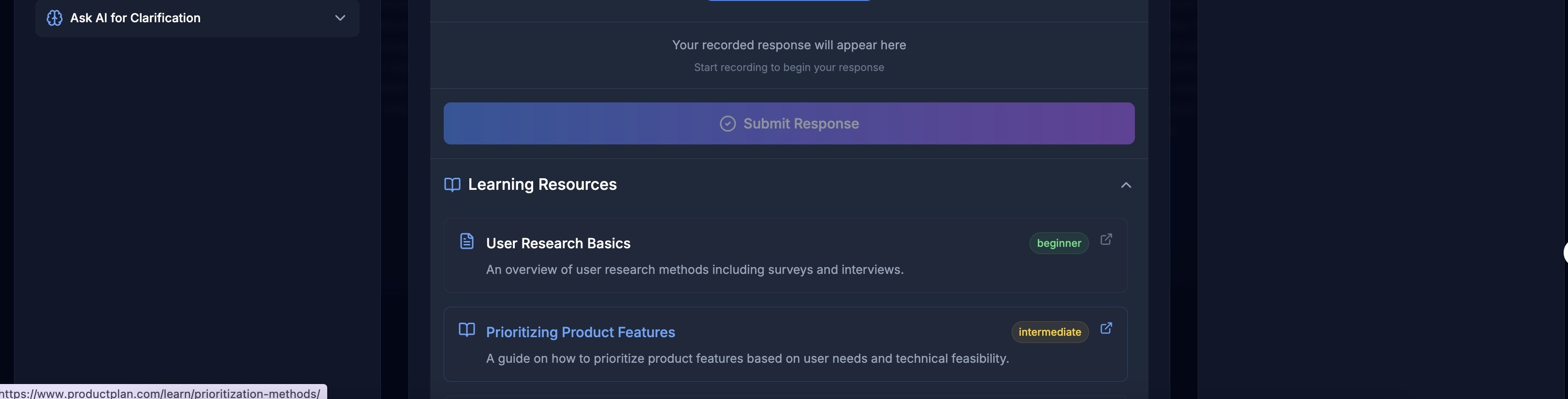The height and width of the screenshot is (399, 1568).
Task: Click the beginner difficulty badge
Action: [x=1059, y=243]
